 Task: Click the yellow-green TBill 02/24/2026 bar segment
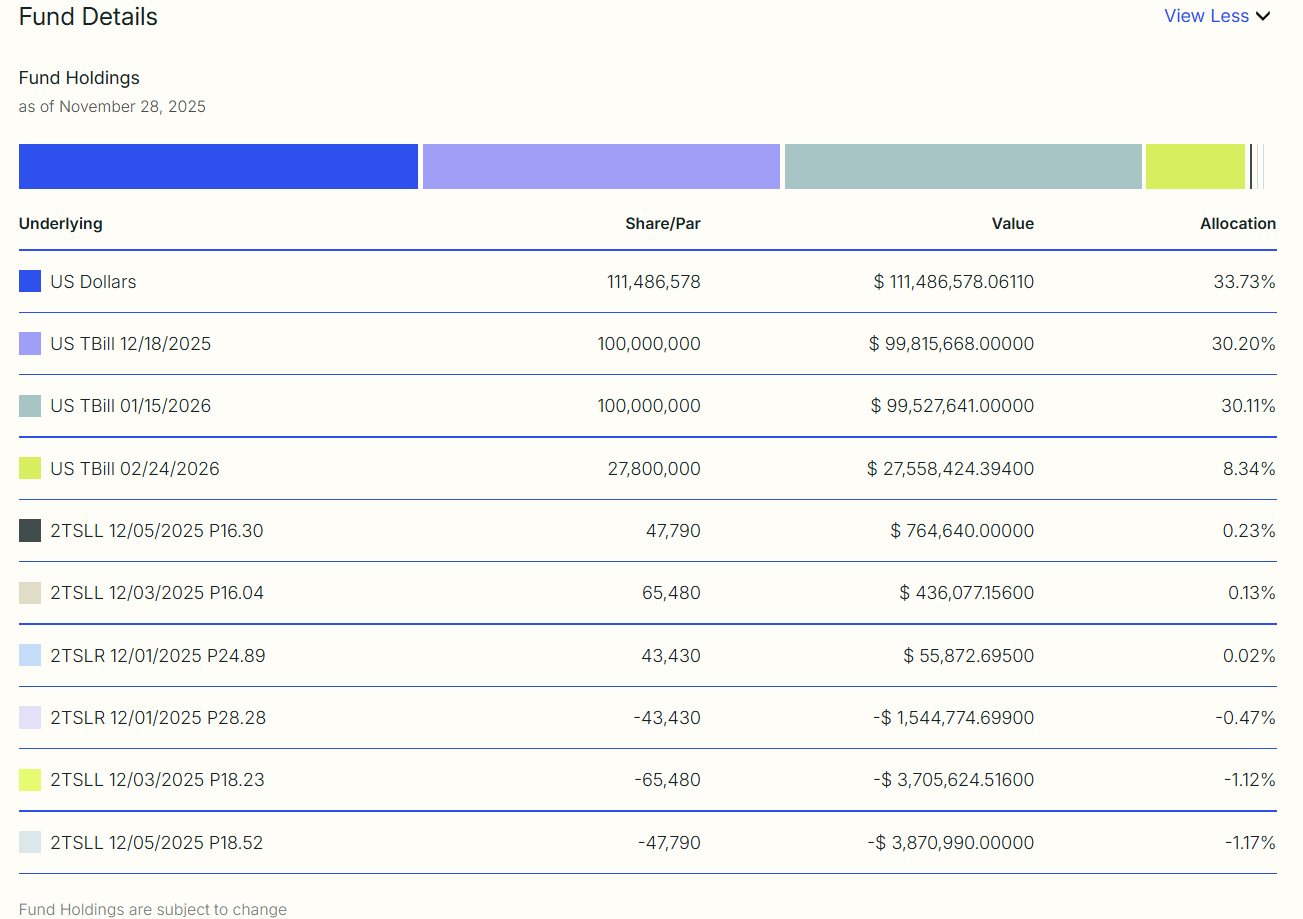[x=1195, y=166]
